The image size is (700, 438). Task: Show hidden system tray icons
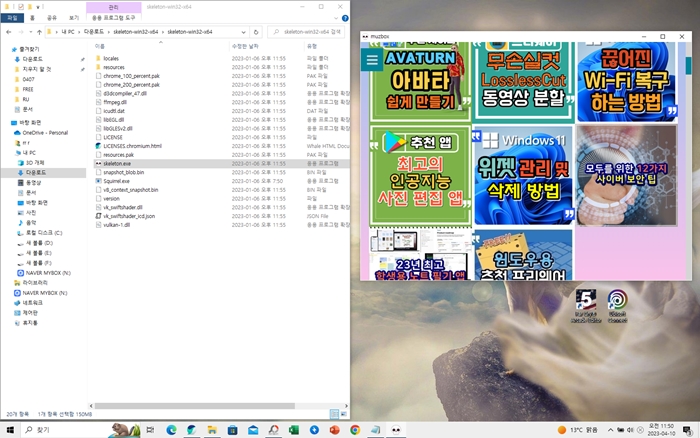click(610, 430)
